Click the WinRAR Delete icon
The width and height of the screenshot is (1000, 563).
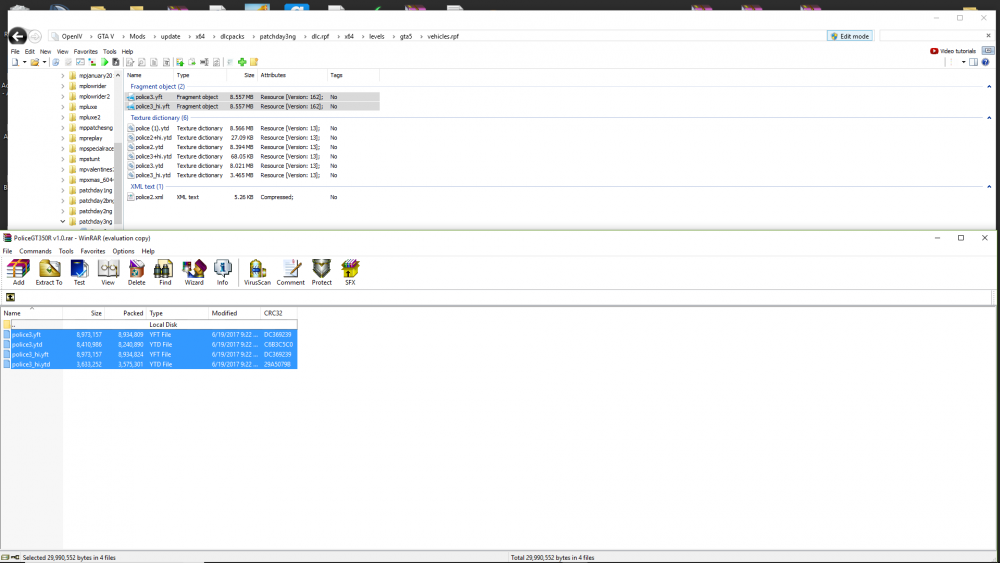136,272
